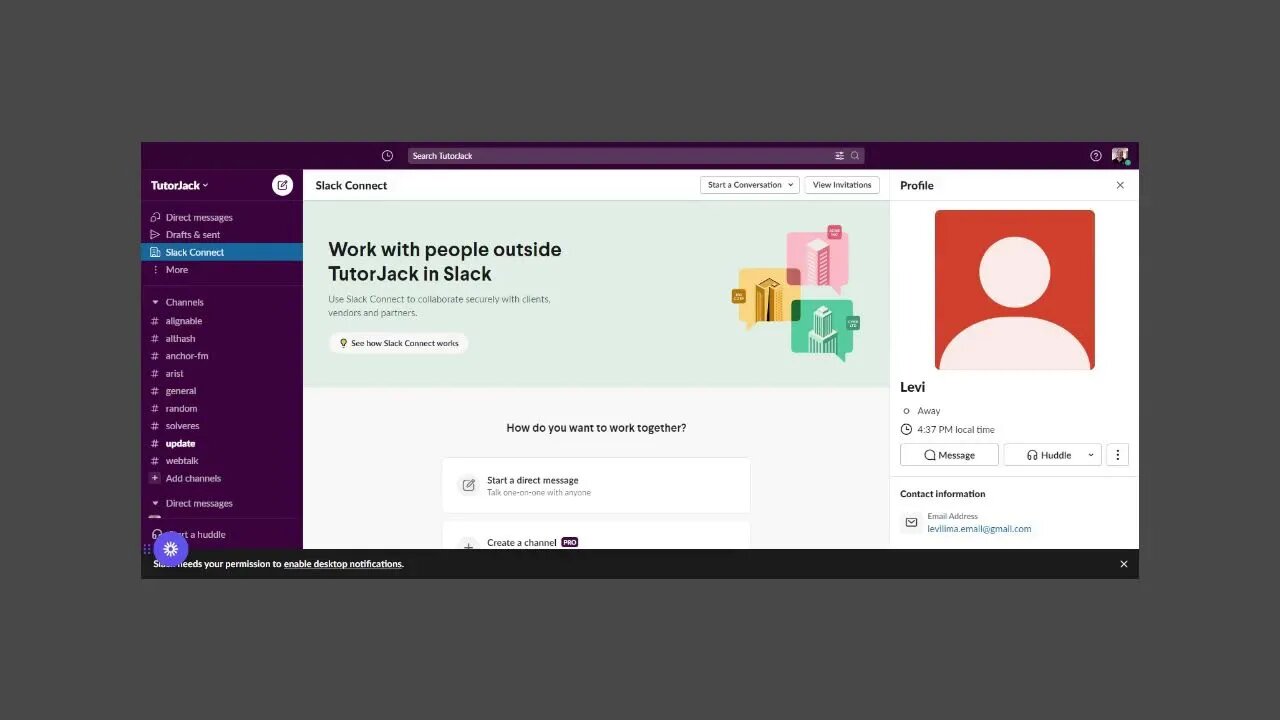Dismiss the desktop notifications banner
This screenshot has height=720, width=1280.
(1124, 564)
